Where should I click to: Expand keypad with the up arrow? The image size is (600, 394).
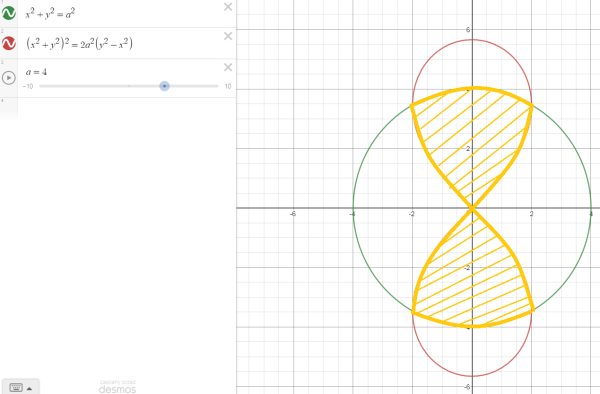pos(29,389)
